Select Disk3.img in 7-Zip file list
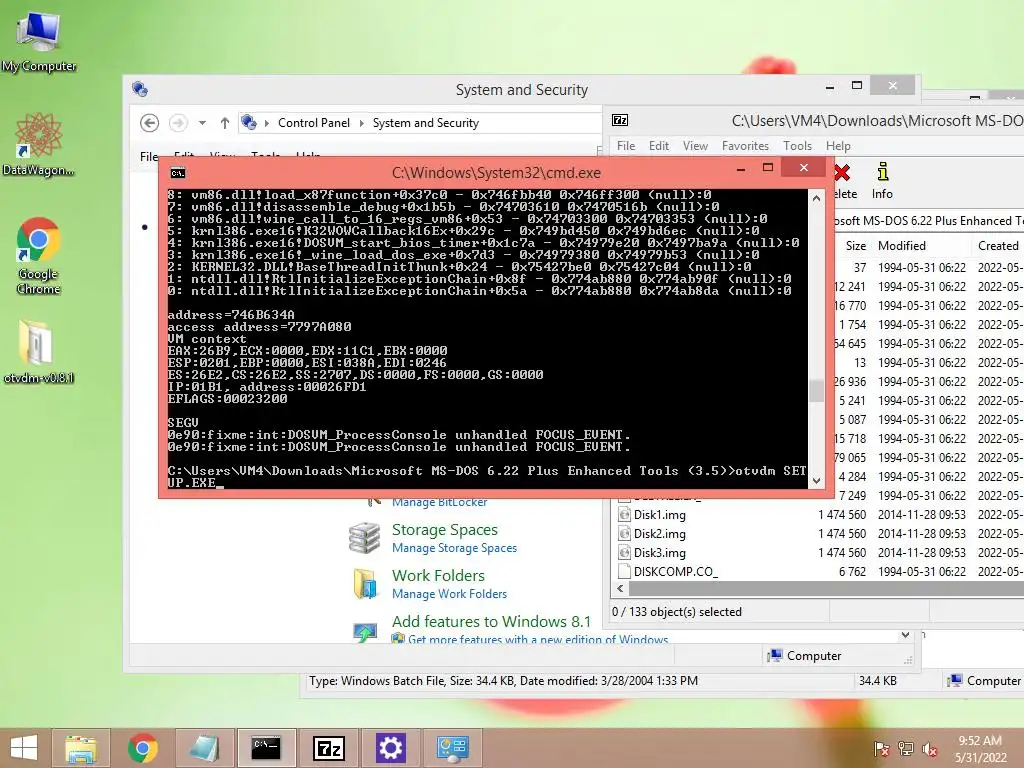This screenshot has height=768, width=1024. 660,552
